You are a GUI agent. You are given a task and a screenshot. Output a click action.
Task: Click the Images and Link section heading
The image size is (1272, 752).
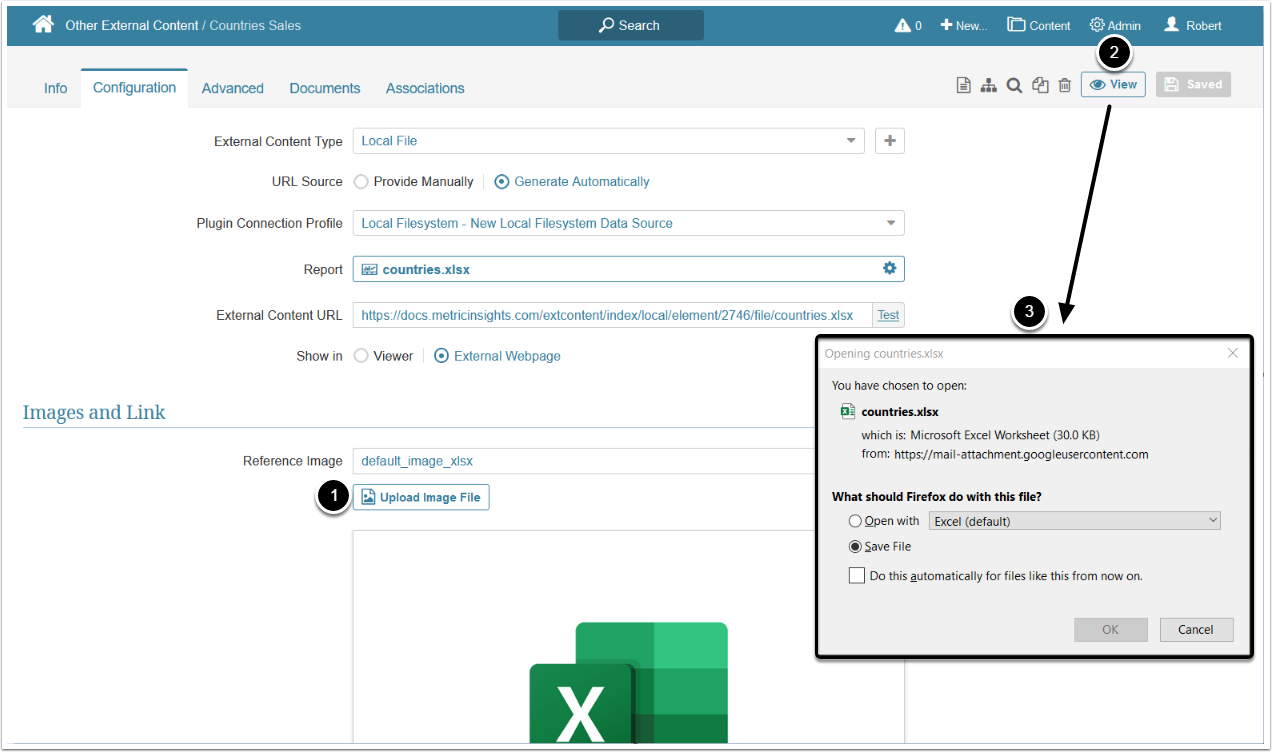point(94,412)
